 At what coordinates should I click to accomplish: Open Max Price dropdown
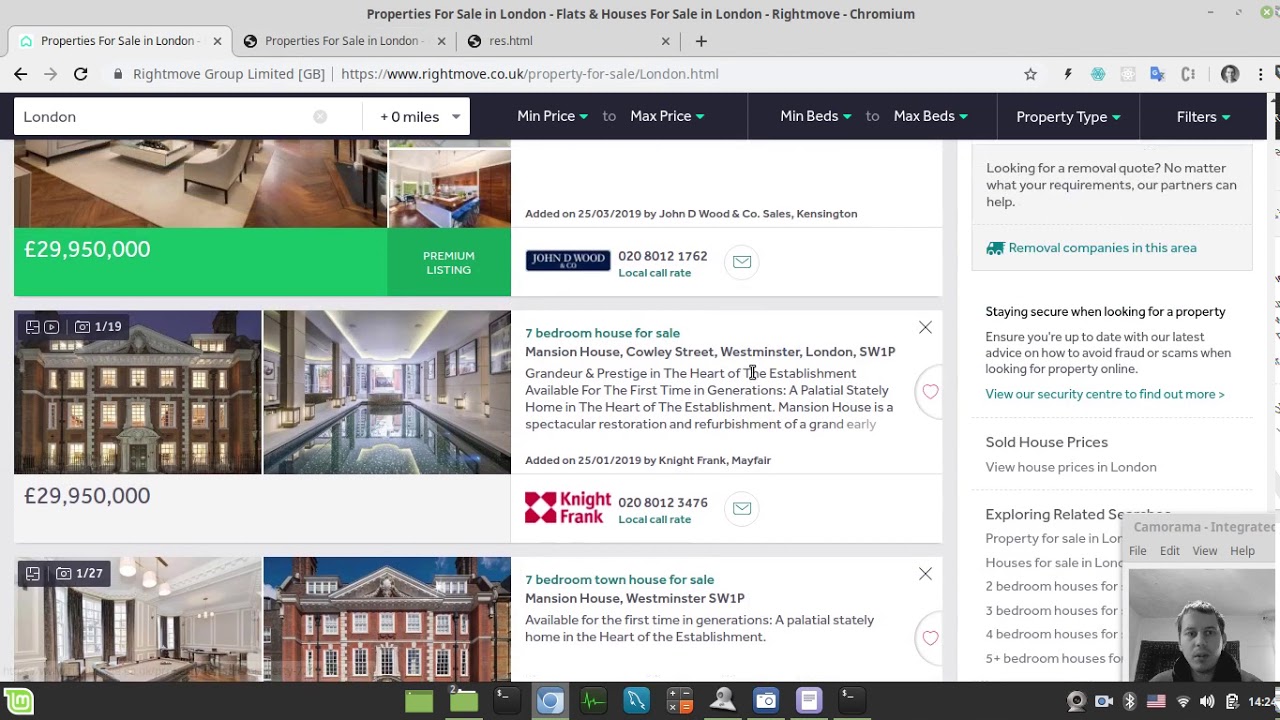(x=667, y=116)
